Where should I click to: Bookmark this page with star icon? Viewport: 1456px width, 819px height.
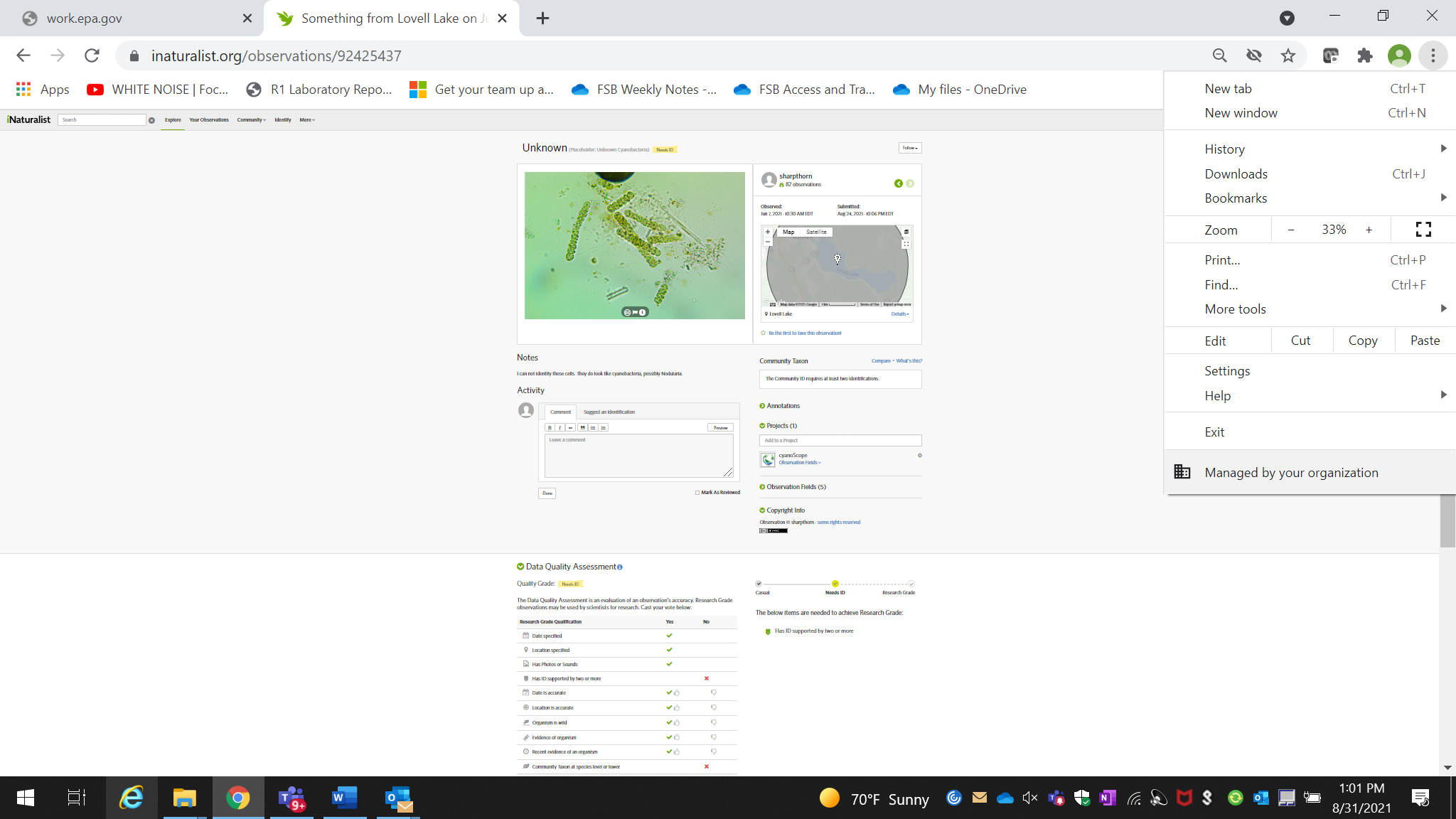click(1288, 55)
